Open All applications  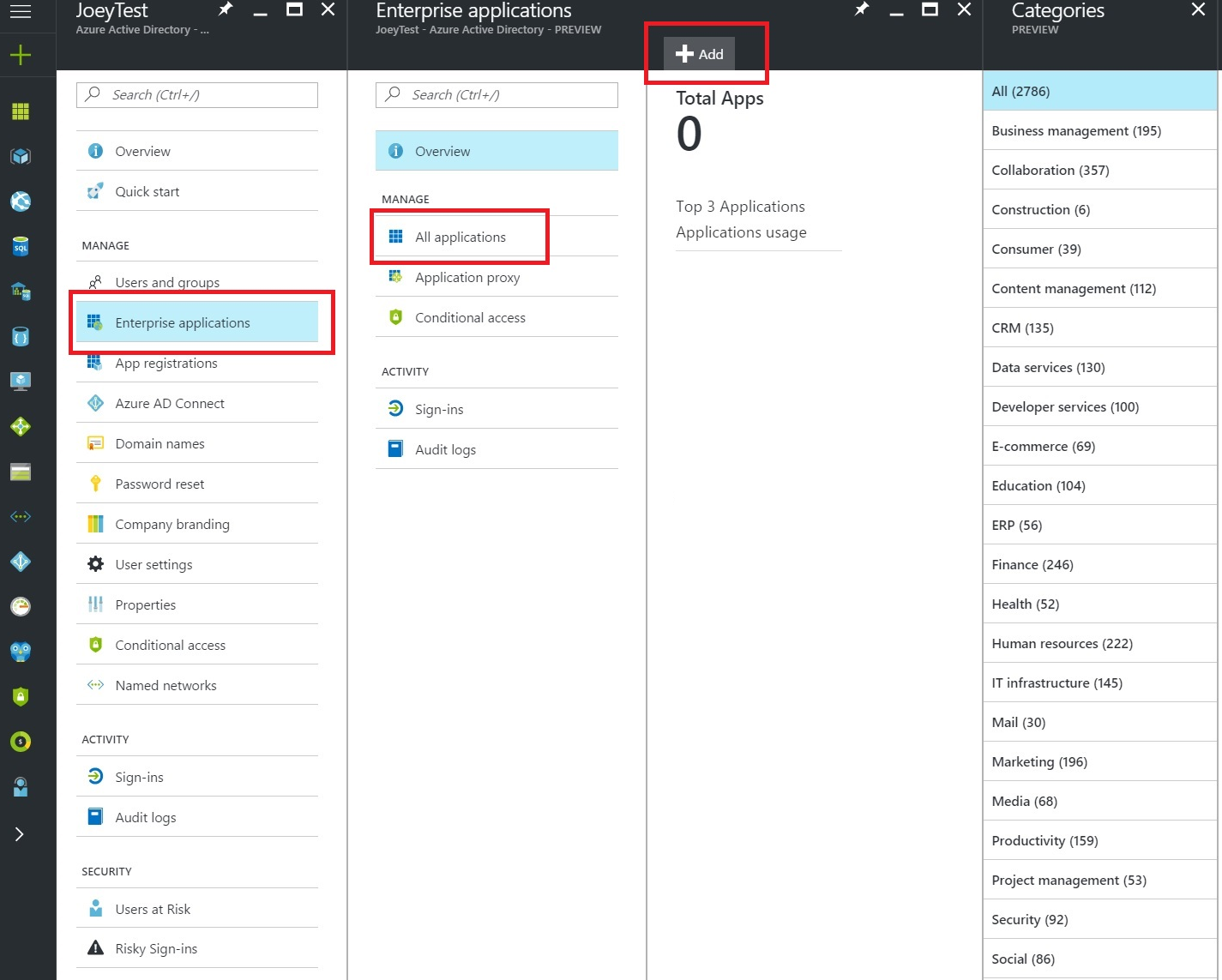[497, 237]
